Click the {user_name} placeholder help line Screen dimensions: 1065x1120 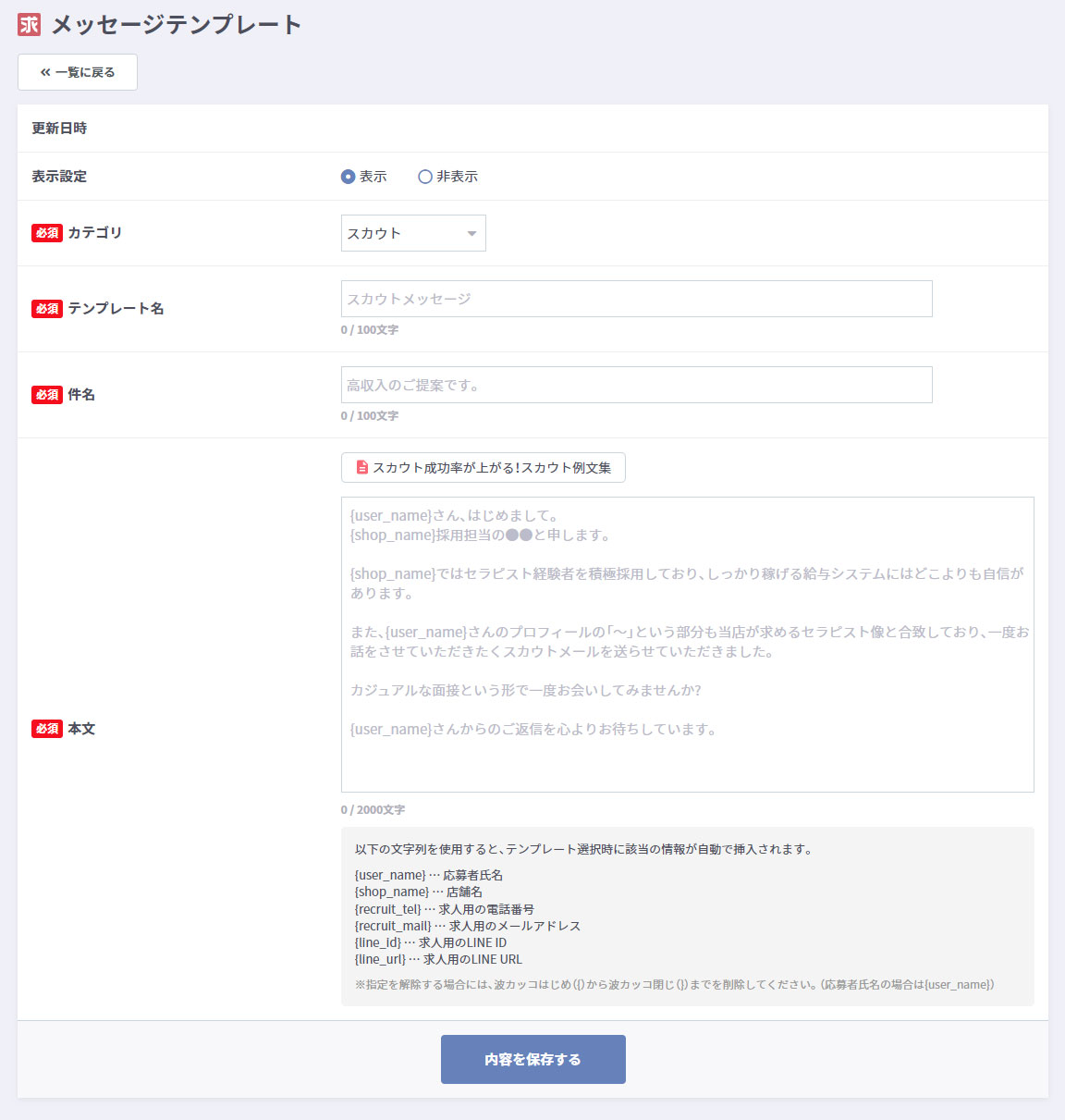pyautogui.click(x=429, y=875)
